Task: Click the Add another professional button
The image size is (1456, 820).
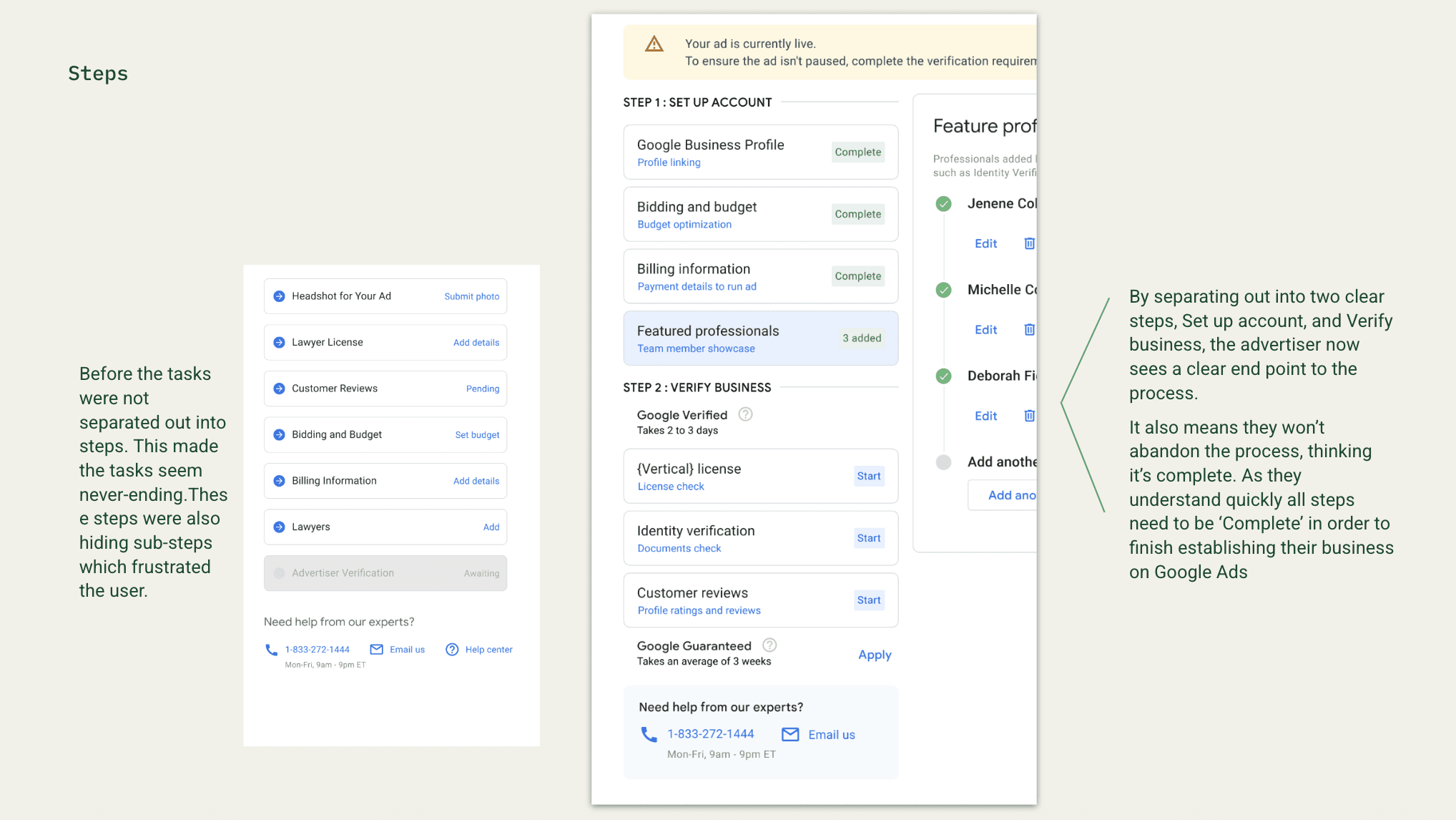Action: [1002, 495]
